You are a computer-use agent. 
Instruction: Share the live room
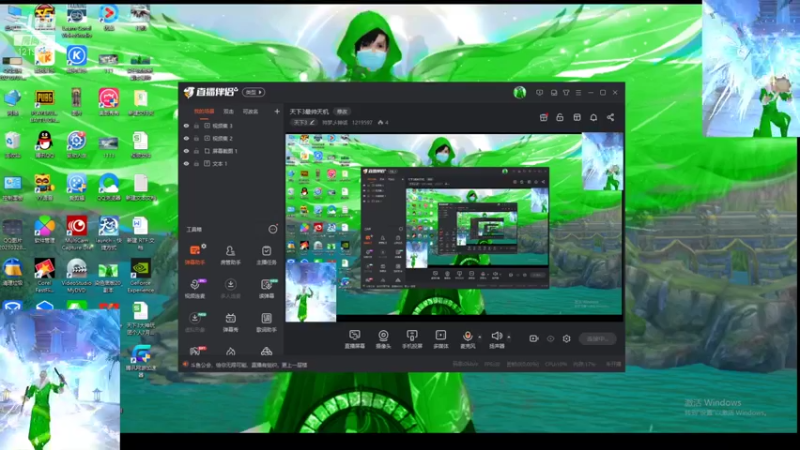coord(610,117)
